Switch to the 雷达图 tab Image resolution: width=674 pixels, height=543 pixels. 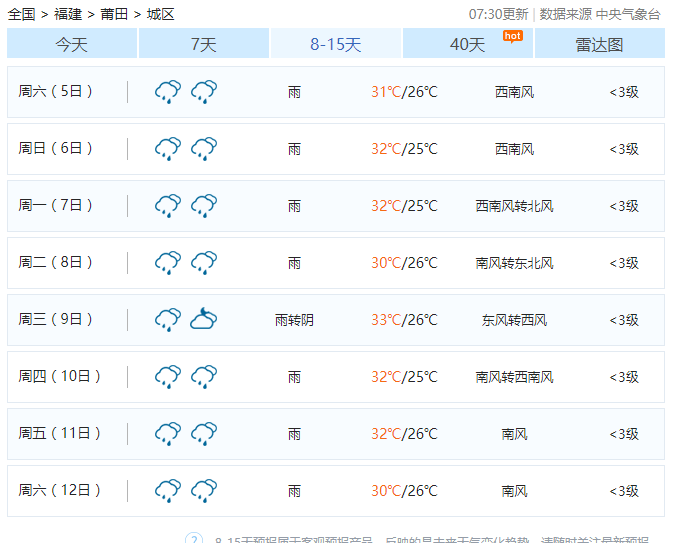pyautogui.click(x=600, y=43)
